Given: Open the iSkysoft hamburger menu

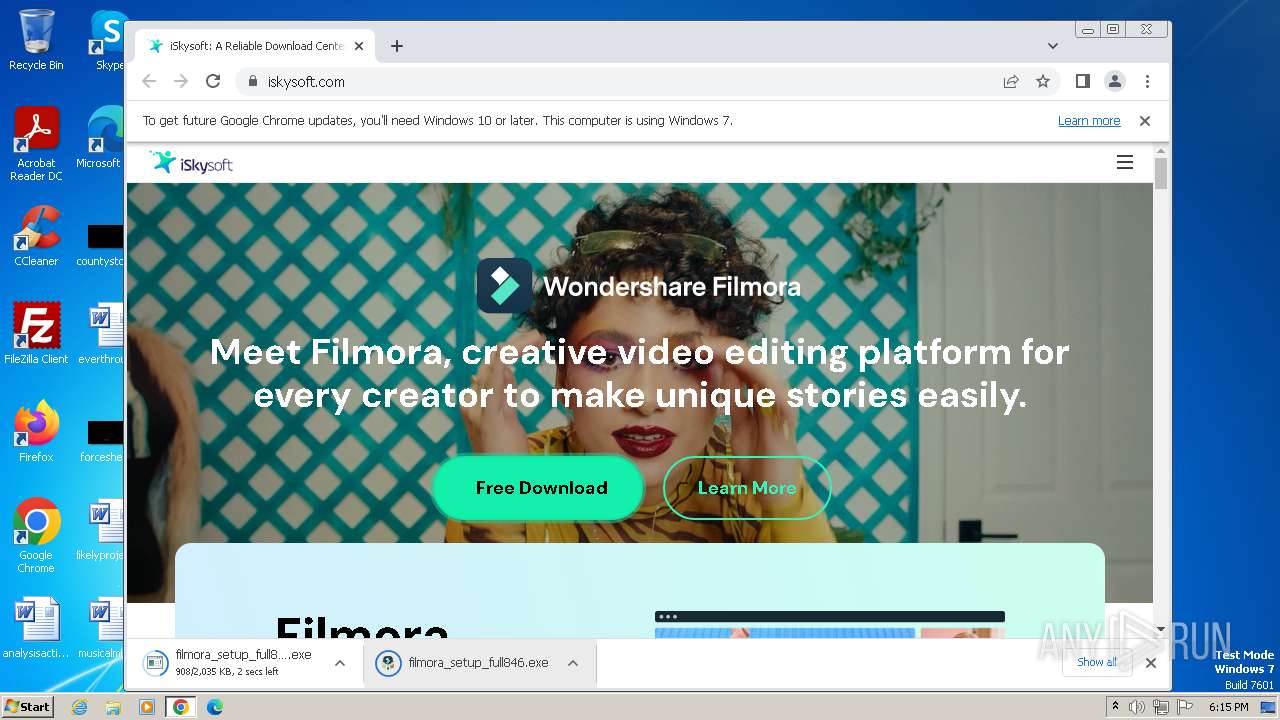Looking at the screenshot, I should tap(1125, 162).
